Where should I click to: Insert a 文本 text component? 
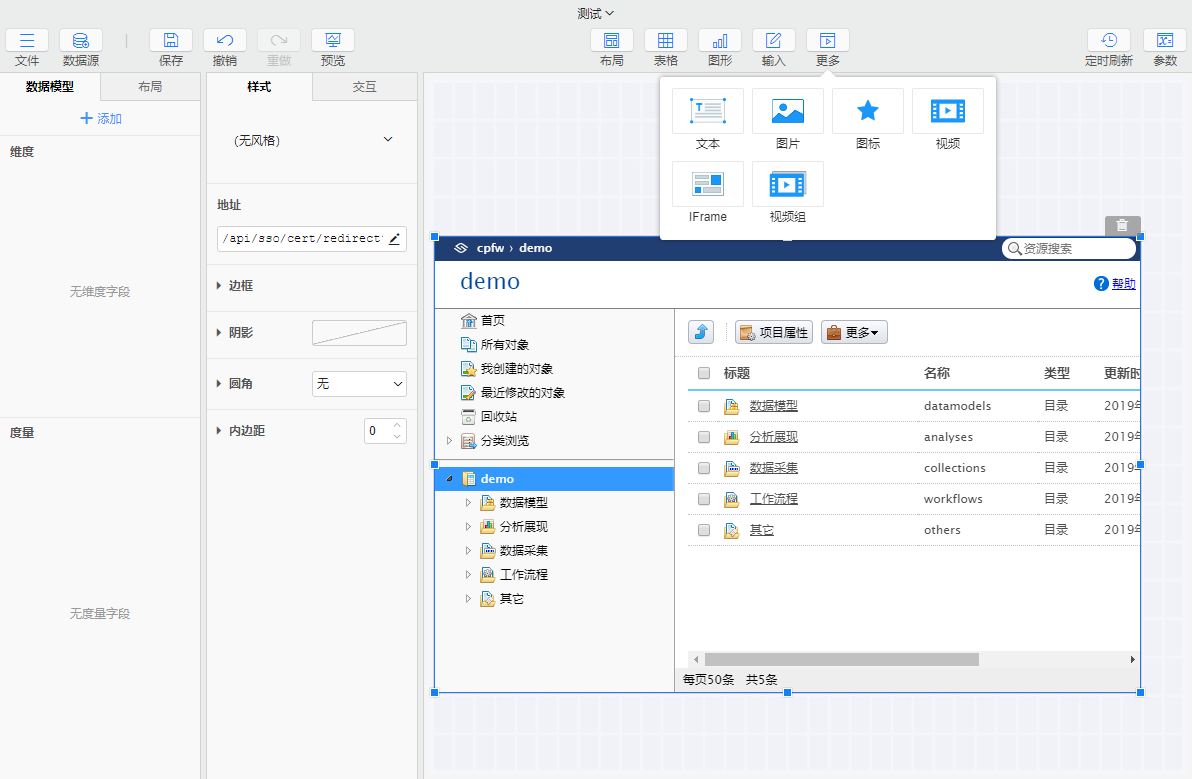coord(707,111)
